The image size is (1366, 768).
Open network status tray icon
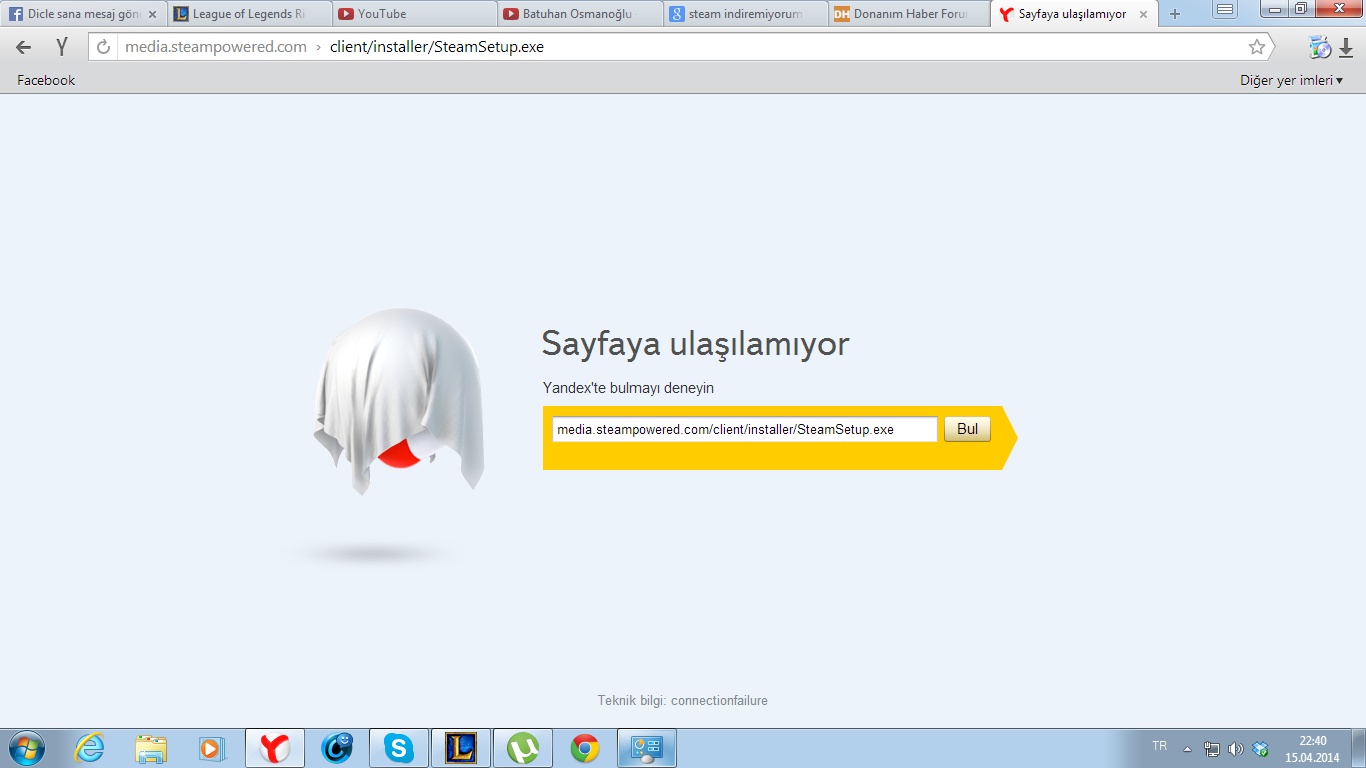point(1212,748)
